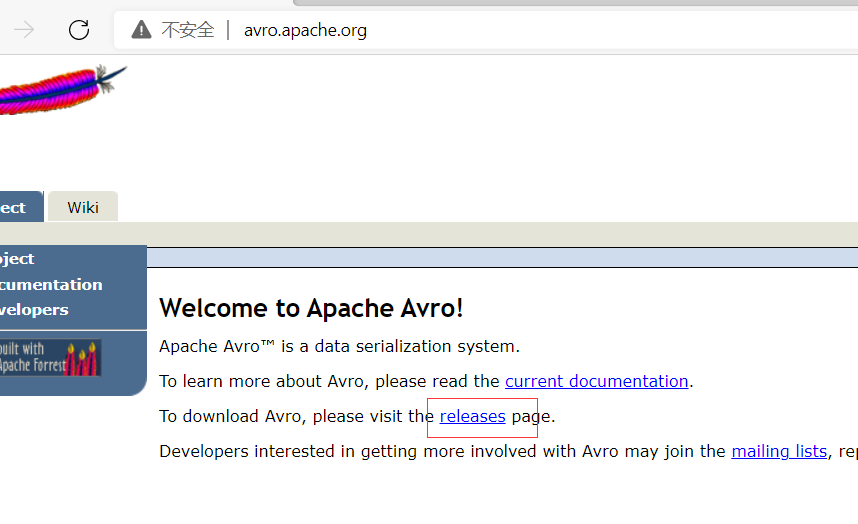Click the 不安全 security label
This screenshot has height=524, width=858.
(x=188, y=30)
